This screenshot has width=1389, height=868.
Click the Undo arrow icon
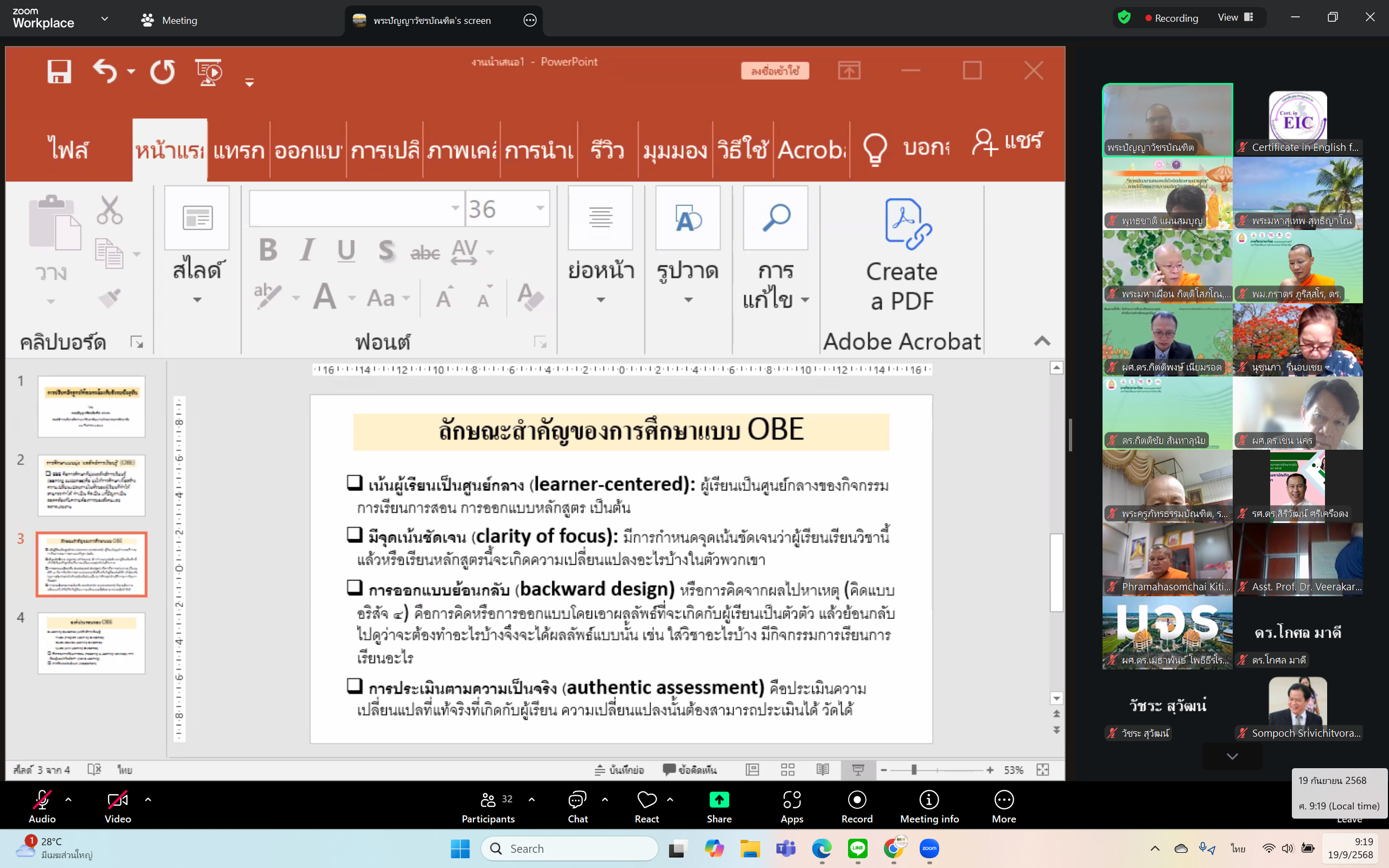click(x=106, y=72)
